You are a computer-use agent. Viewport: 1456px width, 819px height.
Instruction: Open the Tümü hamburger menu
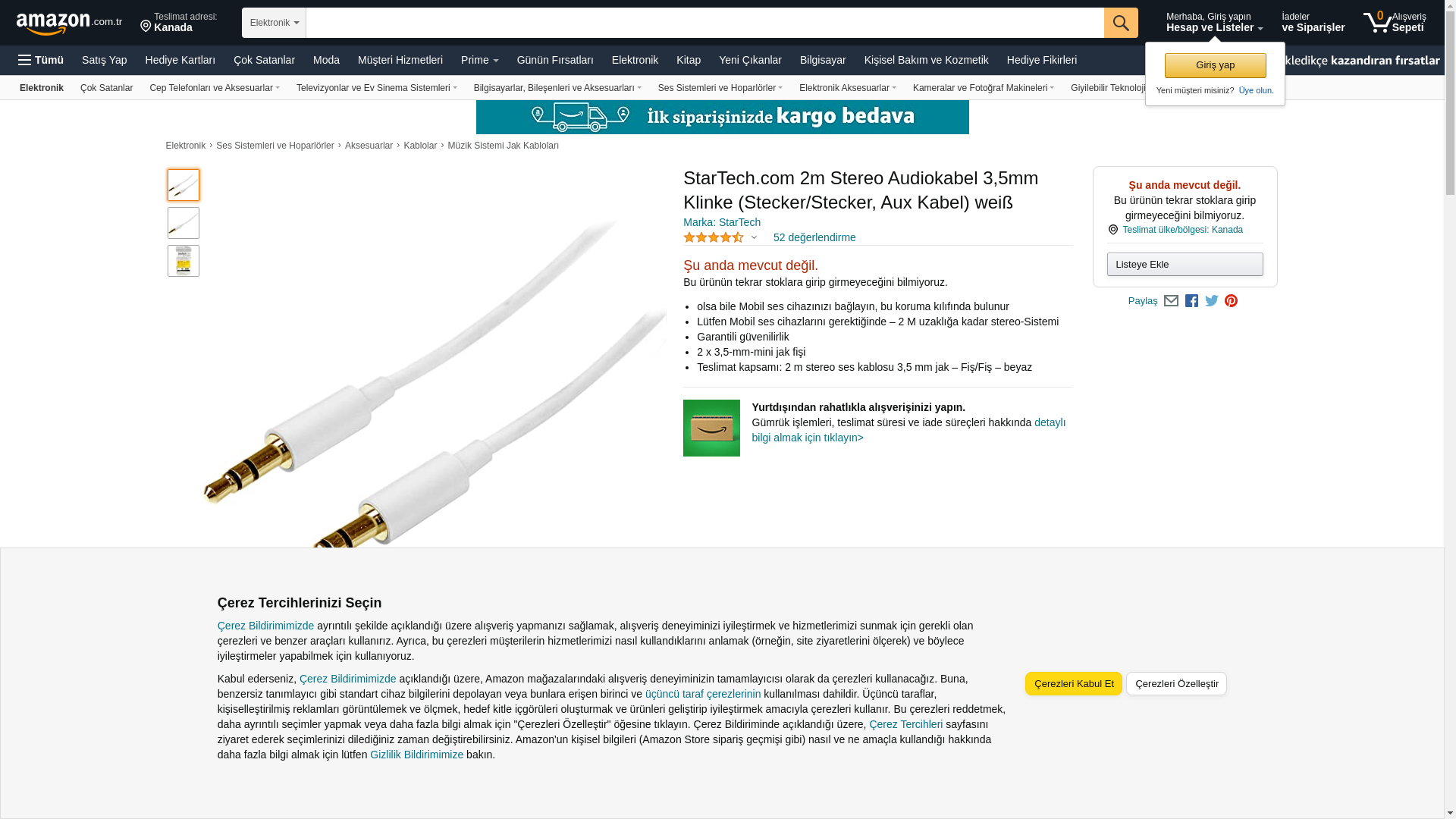[x=41, y=60]
